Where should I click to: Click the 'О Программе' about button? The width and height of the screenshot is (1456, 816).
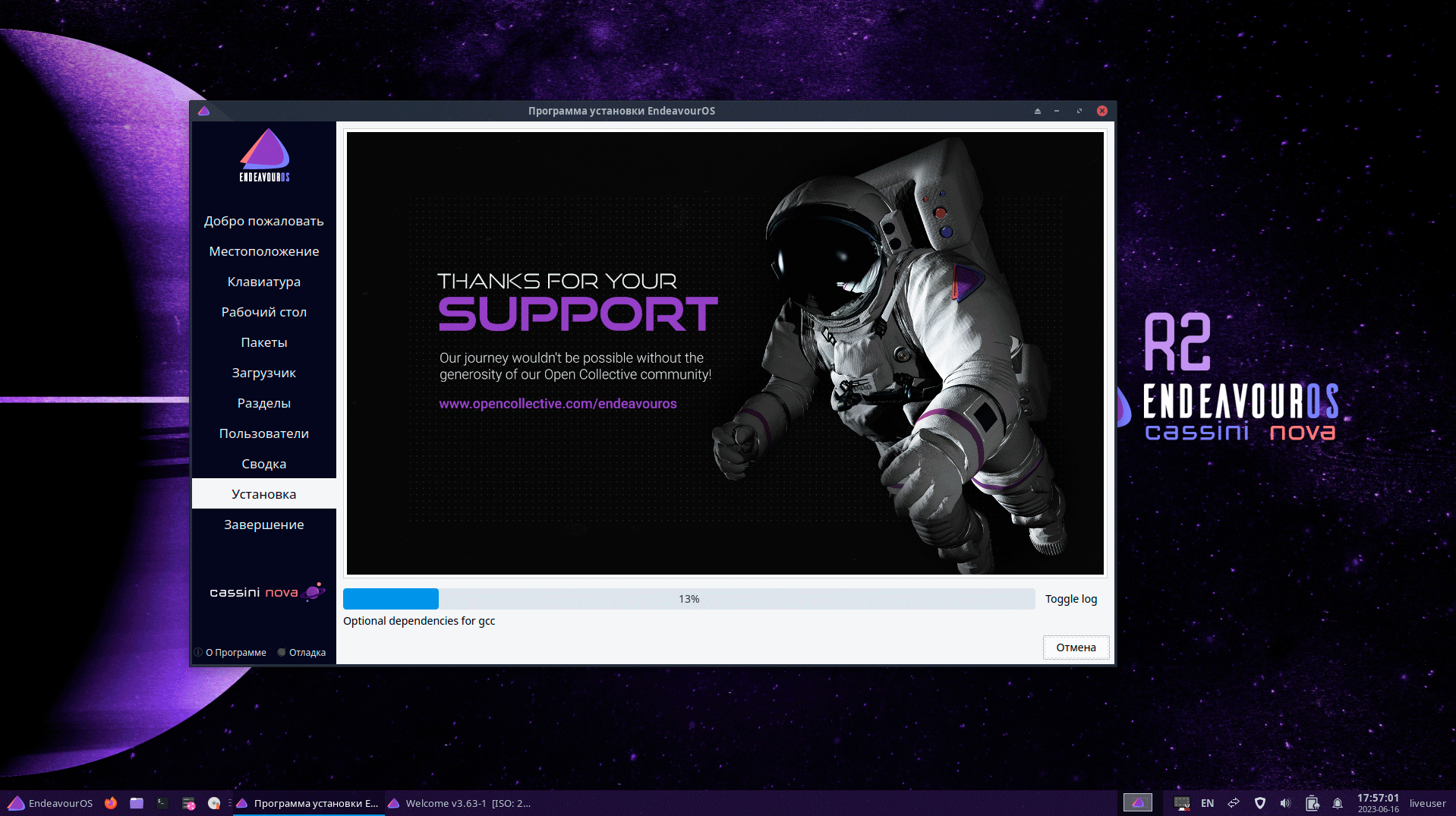(x=230, y=652)
